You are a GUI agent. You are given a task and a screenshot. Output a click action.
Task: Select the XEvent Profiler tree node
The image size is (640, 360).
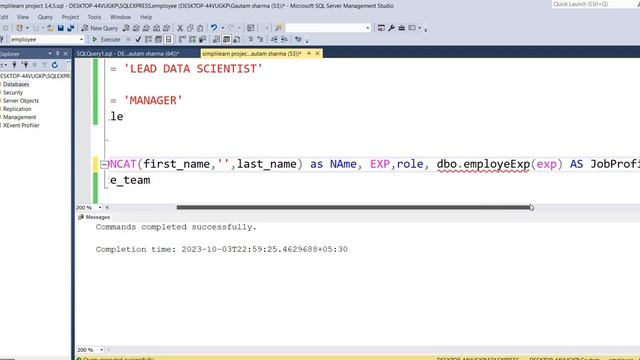[x=21, y=125]
